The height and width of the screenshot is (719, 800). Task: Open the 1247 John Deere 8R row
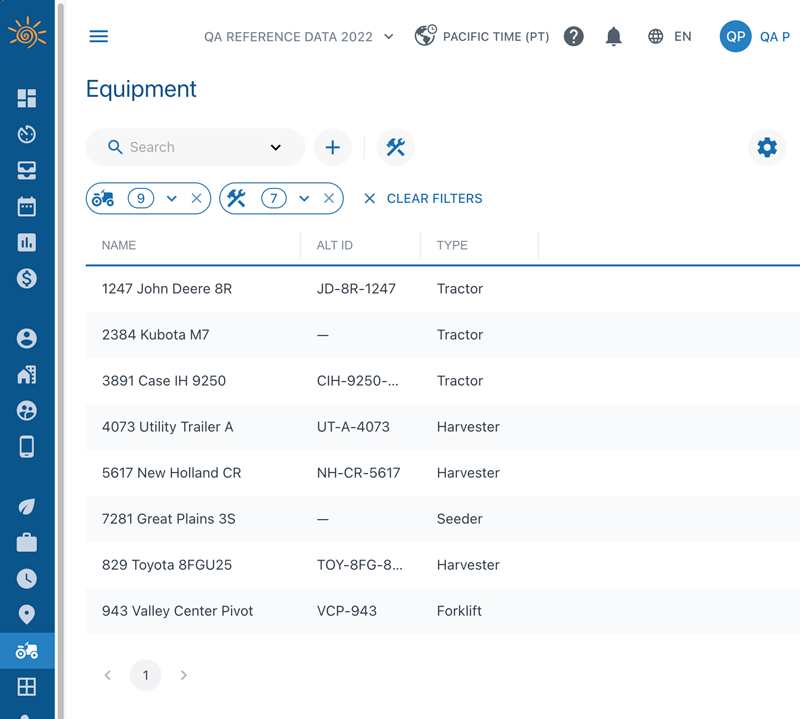443,289
